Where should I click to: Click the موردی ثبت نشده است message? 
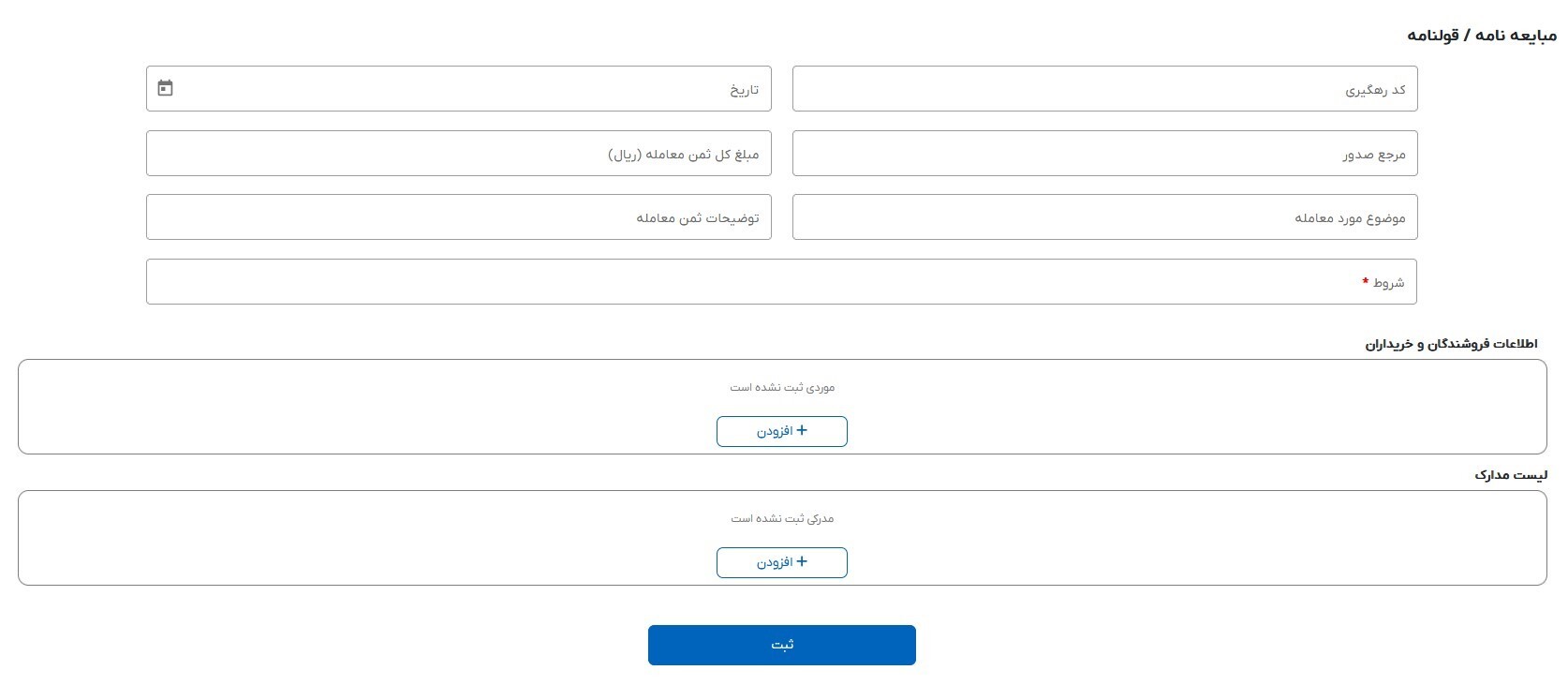pyautogui.click(x=782, y=387)
